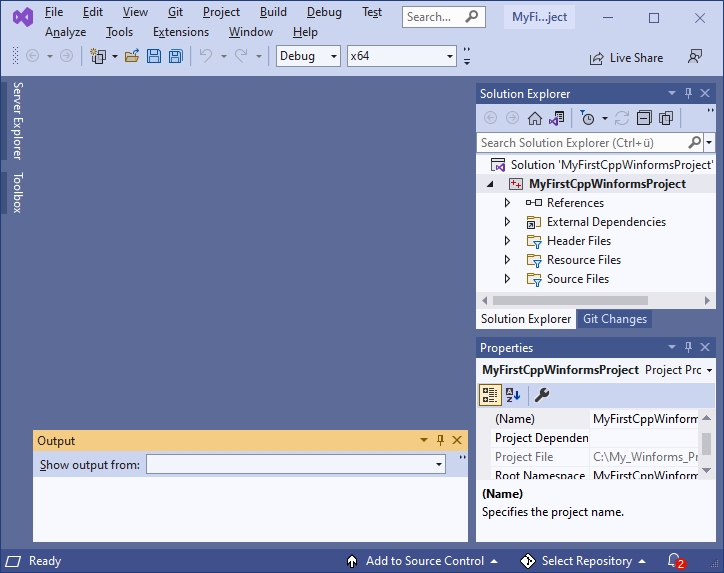Viewport: 724px width, 573px height.
Task: Click the Open File folder icon
Action: [132, 56]
